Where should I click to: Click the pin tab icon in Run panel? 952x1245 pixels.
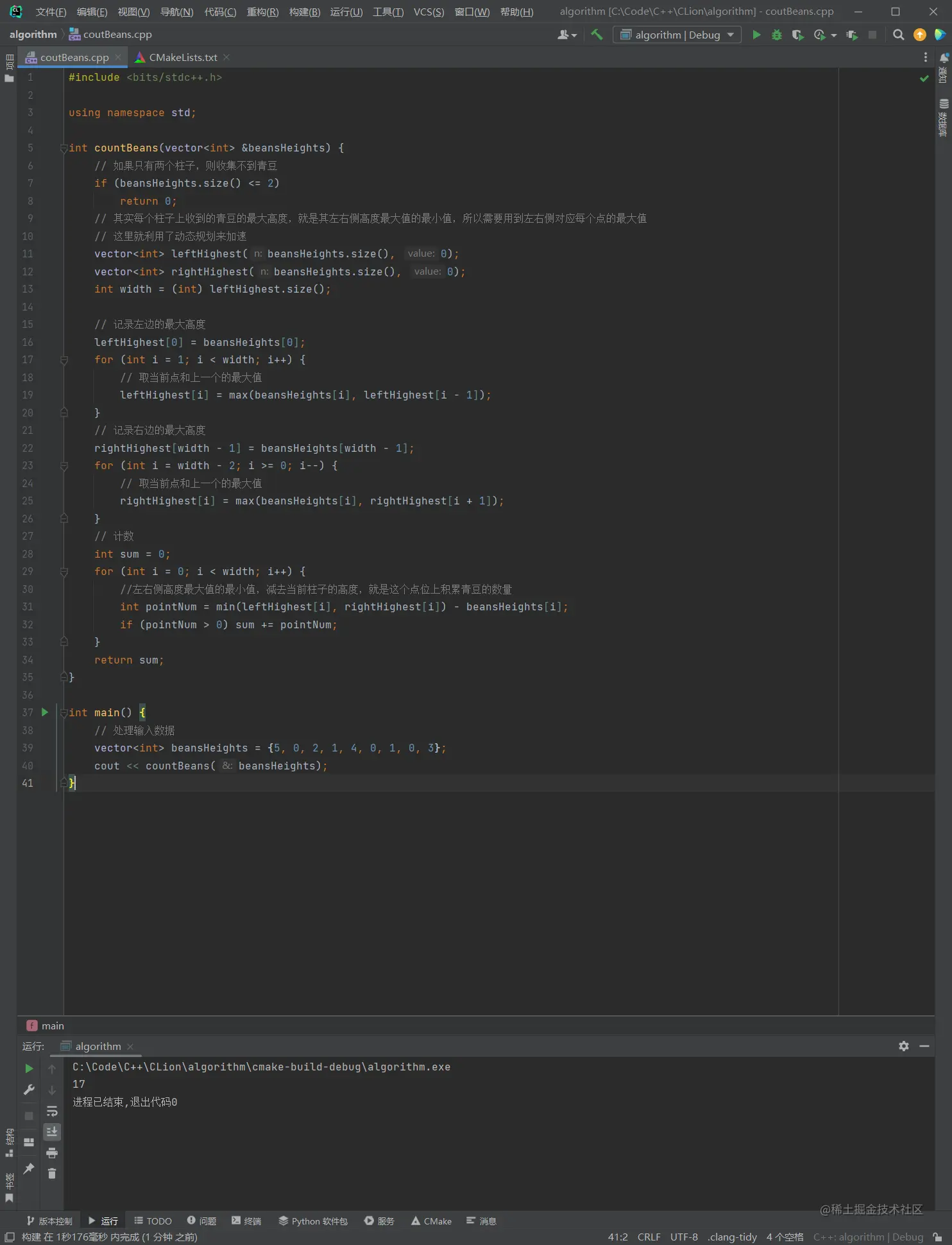(x=29, y=1169)
